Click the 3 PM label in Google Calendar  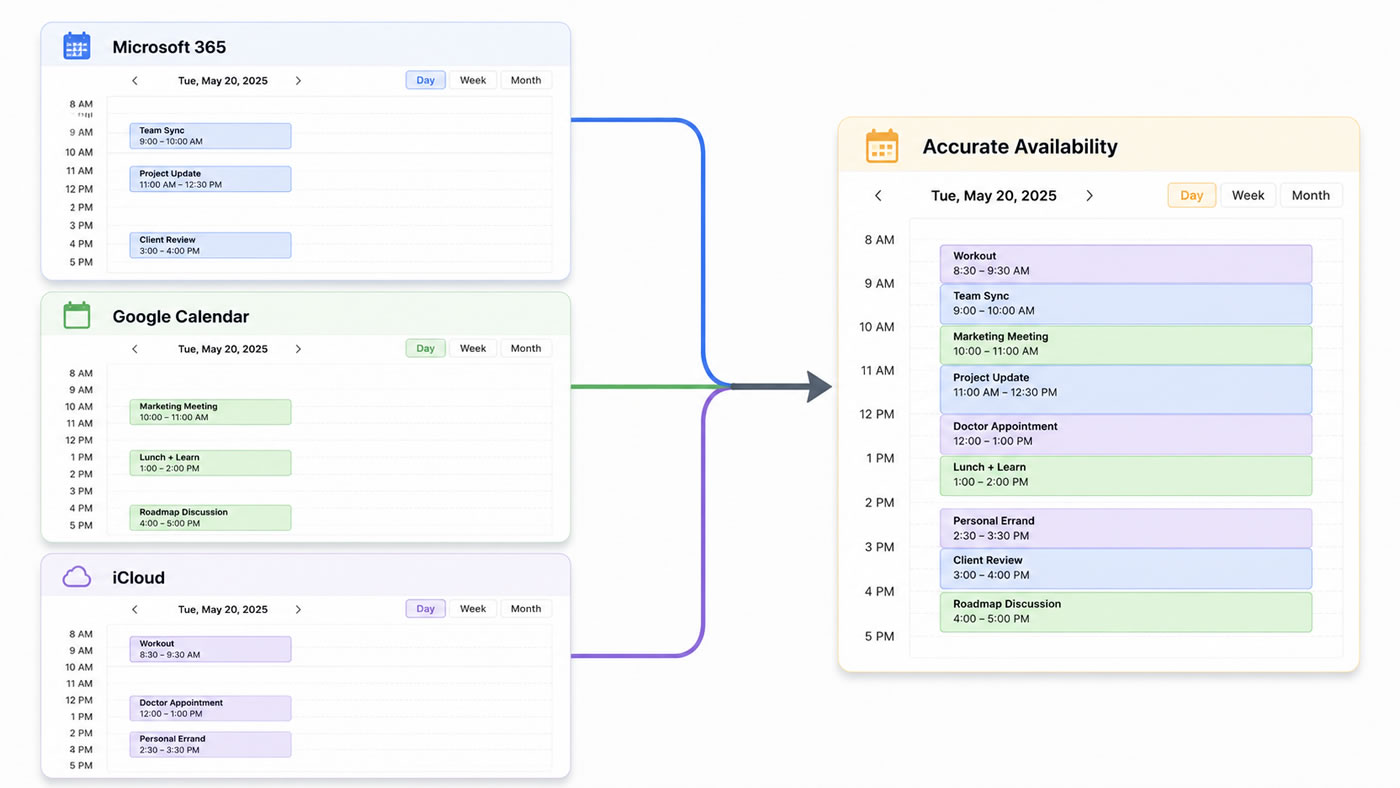pos(81,491)
